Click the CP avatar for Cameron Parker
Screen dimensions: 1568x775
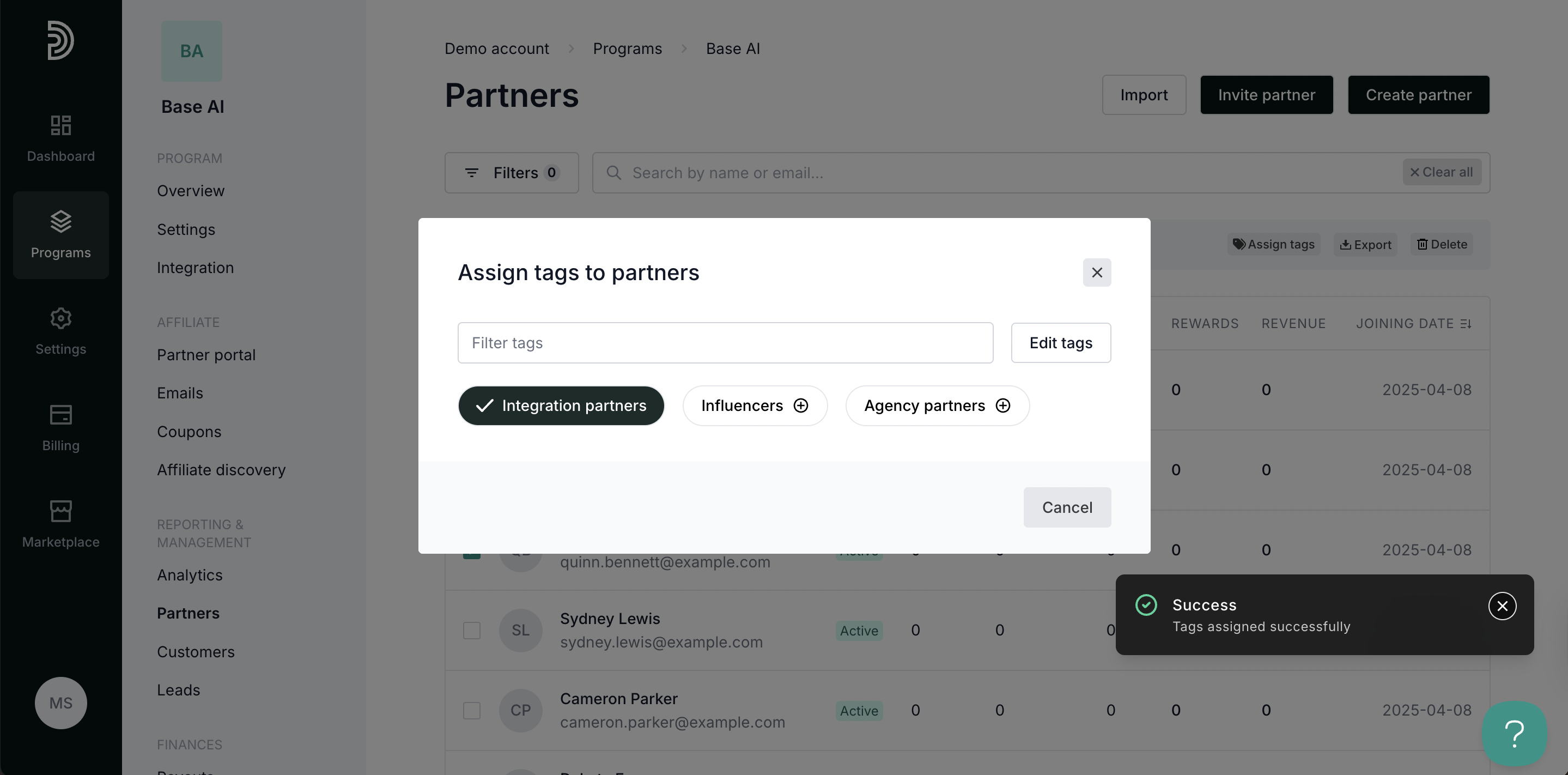point(520,711)
